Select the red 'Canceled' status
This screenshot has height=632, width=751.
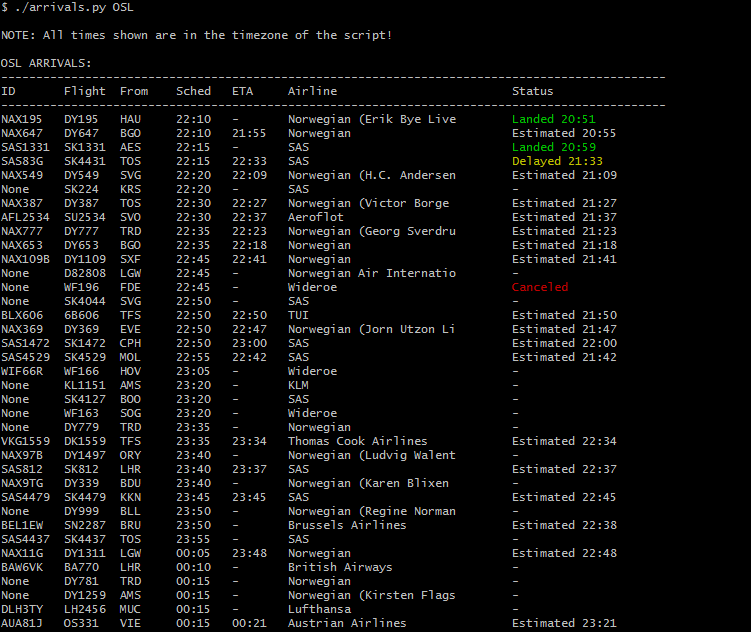(x=540, y=287)
